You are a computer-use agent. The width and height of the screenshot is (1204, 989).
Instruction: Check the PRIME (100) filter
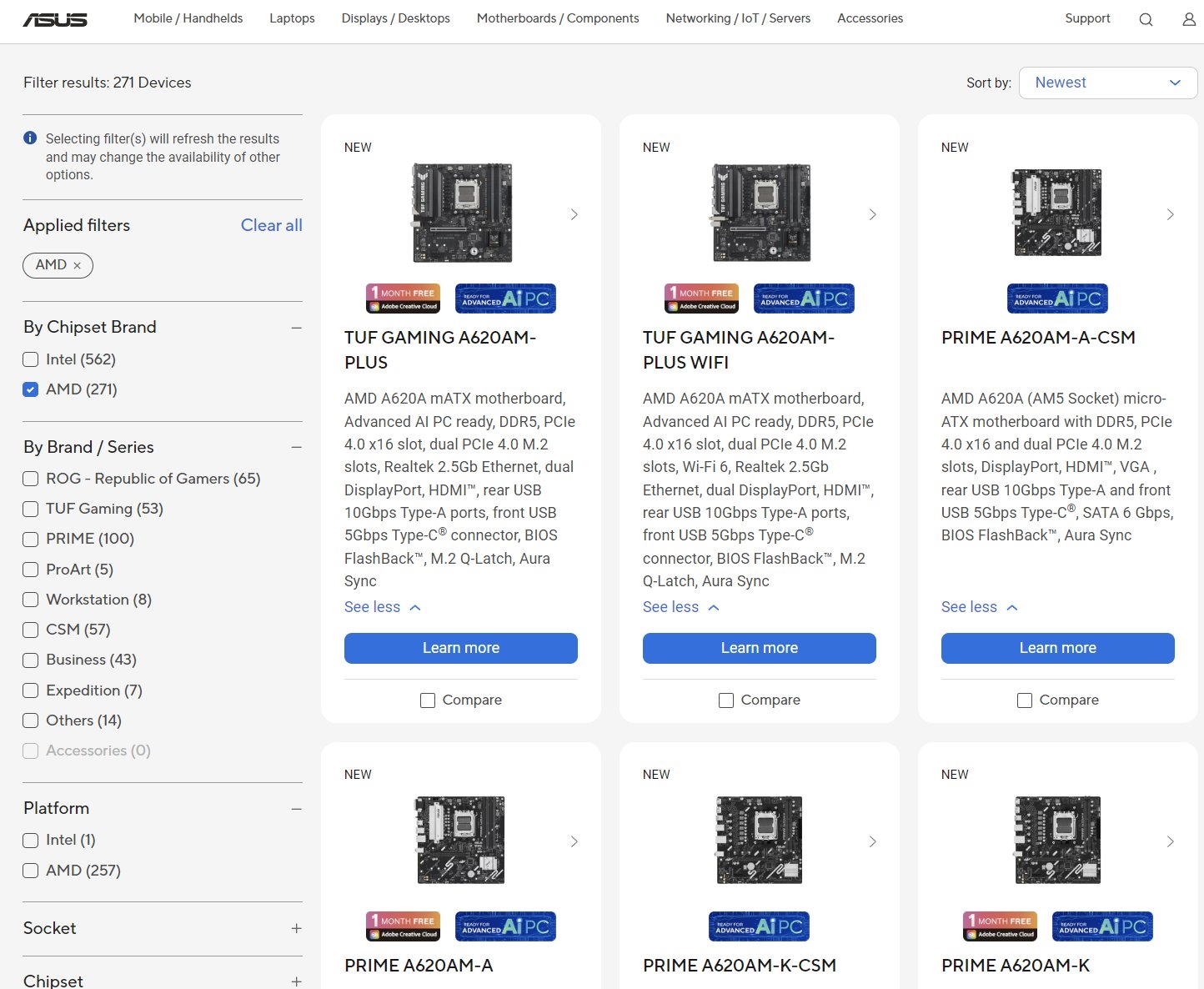pos(31,539)
